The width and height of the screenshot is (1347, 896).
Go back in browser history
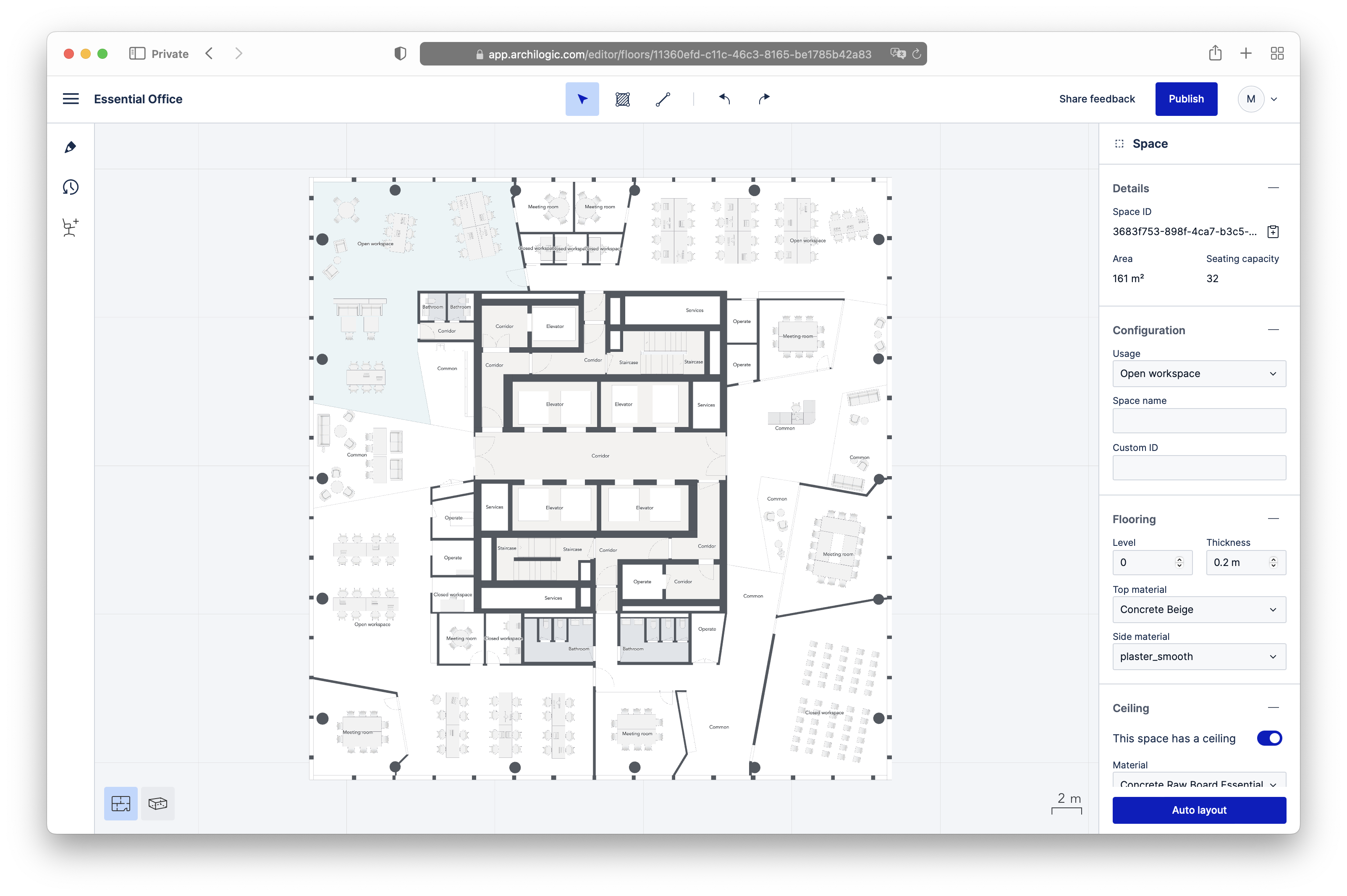209,54
